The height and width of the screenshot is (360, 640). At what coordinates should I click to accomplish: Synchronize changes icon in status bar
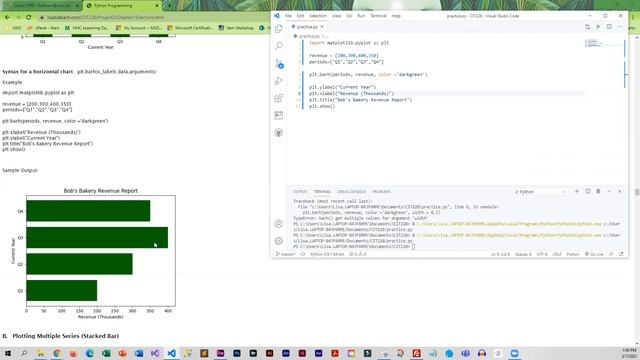click(303, 254)
